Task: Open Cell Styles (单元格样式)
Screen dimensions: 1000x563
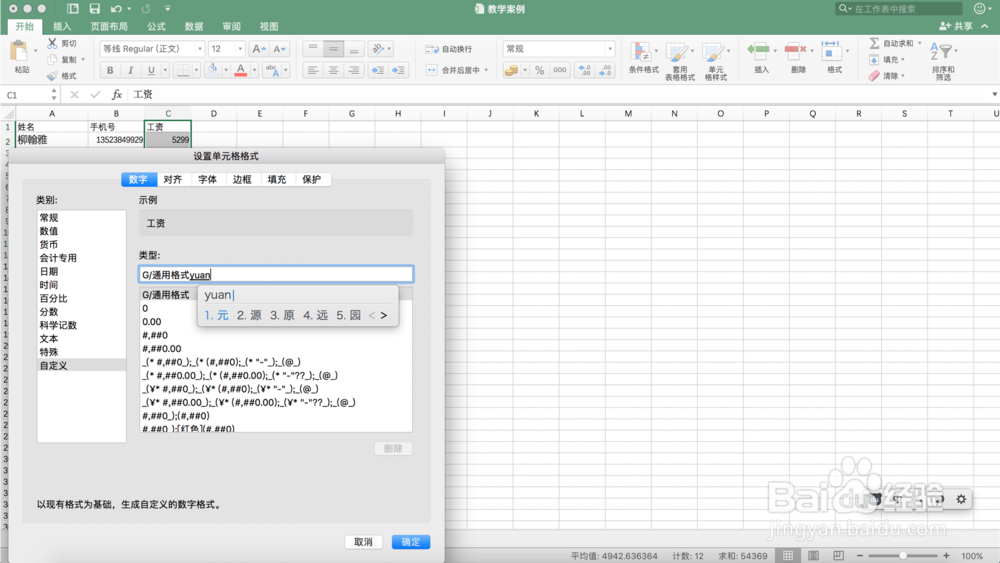Action: (x=716, y=61)
